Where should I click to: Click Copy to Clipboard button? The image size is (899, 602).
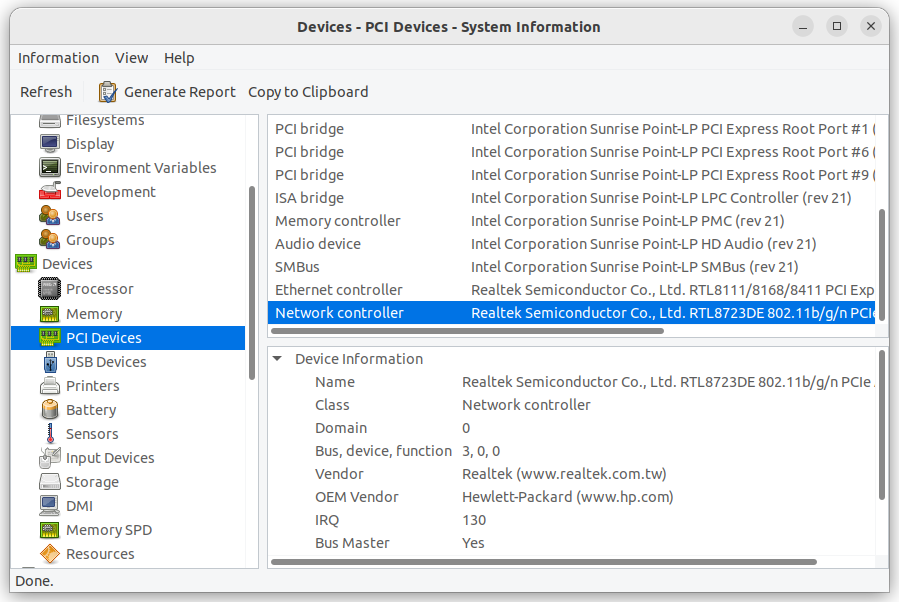tap(308, 92)
